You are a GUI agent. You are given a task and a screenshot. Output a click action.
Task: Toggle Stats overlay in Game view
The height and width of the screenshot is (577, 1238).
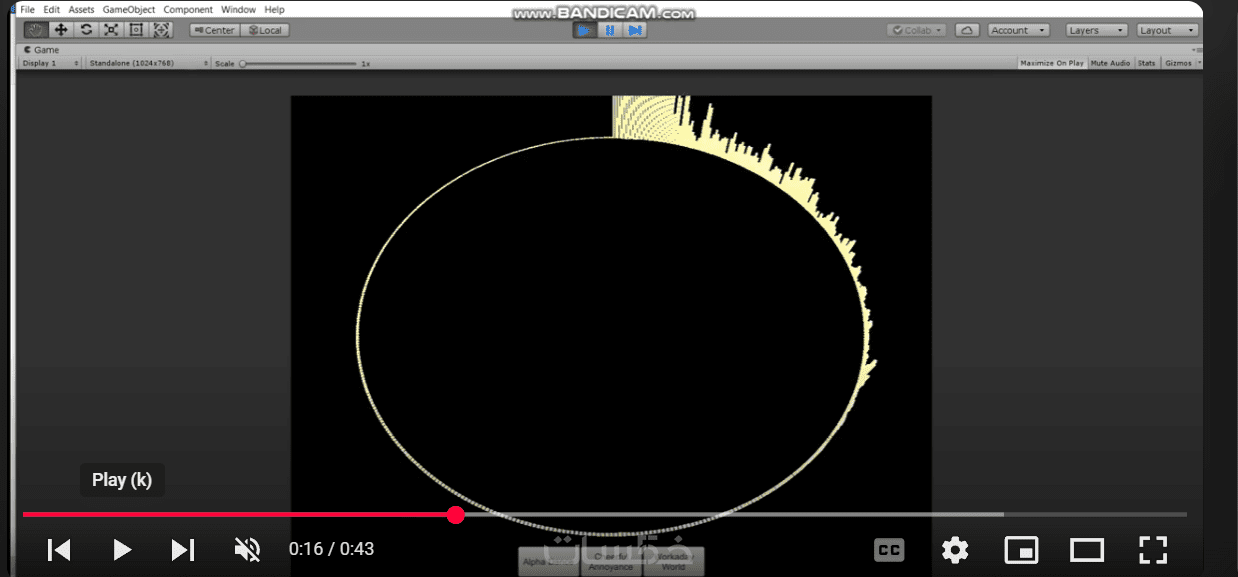coord(1146,63)
